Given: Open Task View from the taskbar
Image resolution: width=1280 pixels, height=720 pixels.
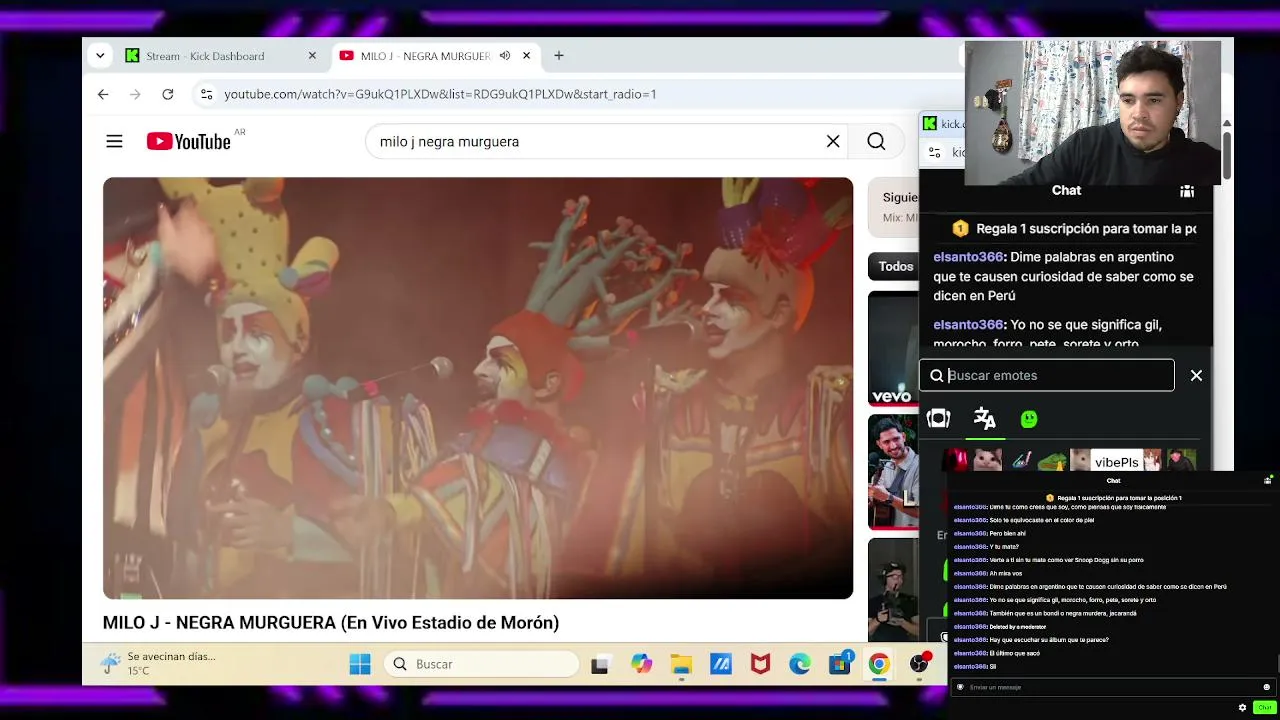Looking at the screenshot, I should coord(600,664).
